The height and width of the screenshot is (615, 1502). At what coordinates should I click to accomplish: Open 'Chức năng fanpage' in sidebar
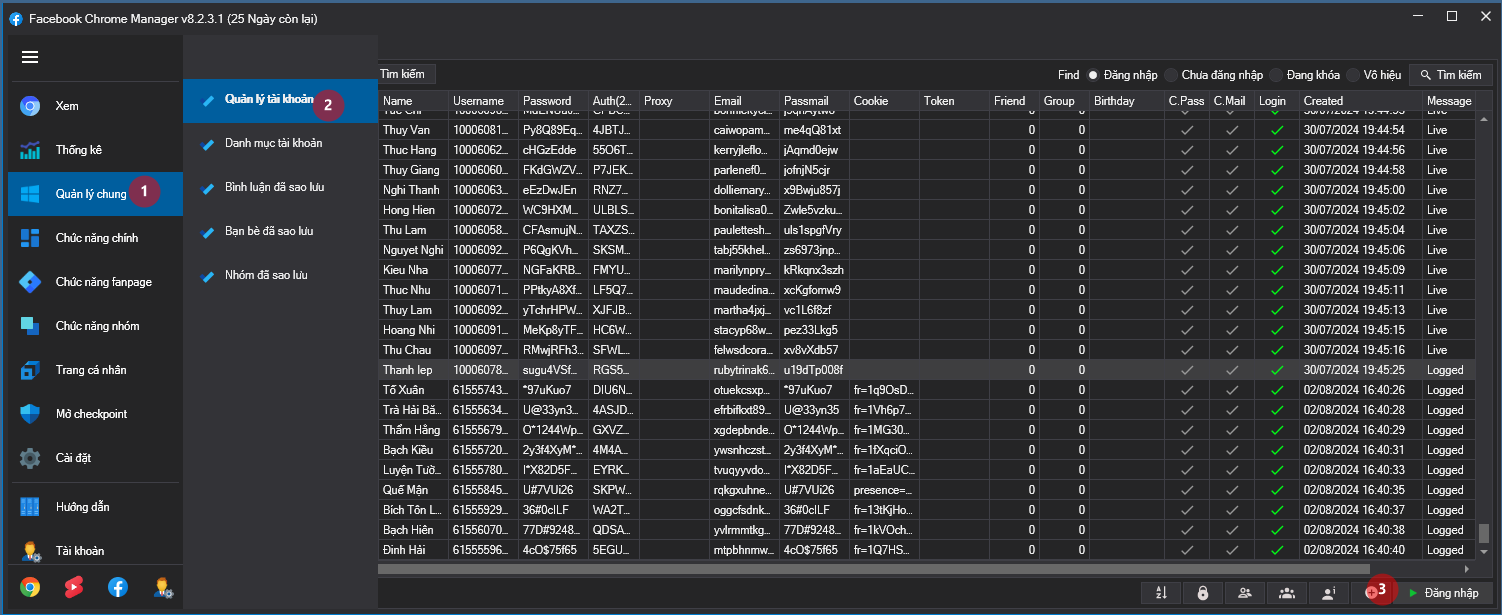(x=103, y=282)
